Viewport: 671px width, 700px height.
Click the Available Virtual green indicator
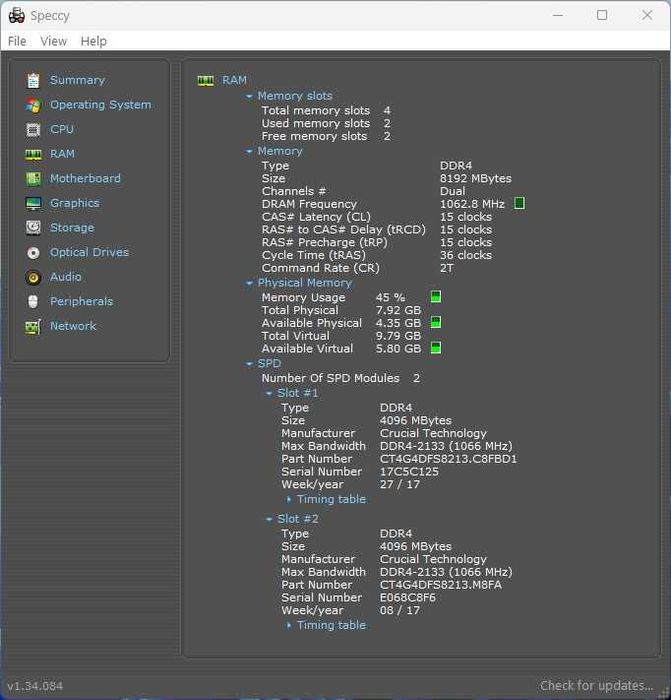436,348
